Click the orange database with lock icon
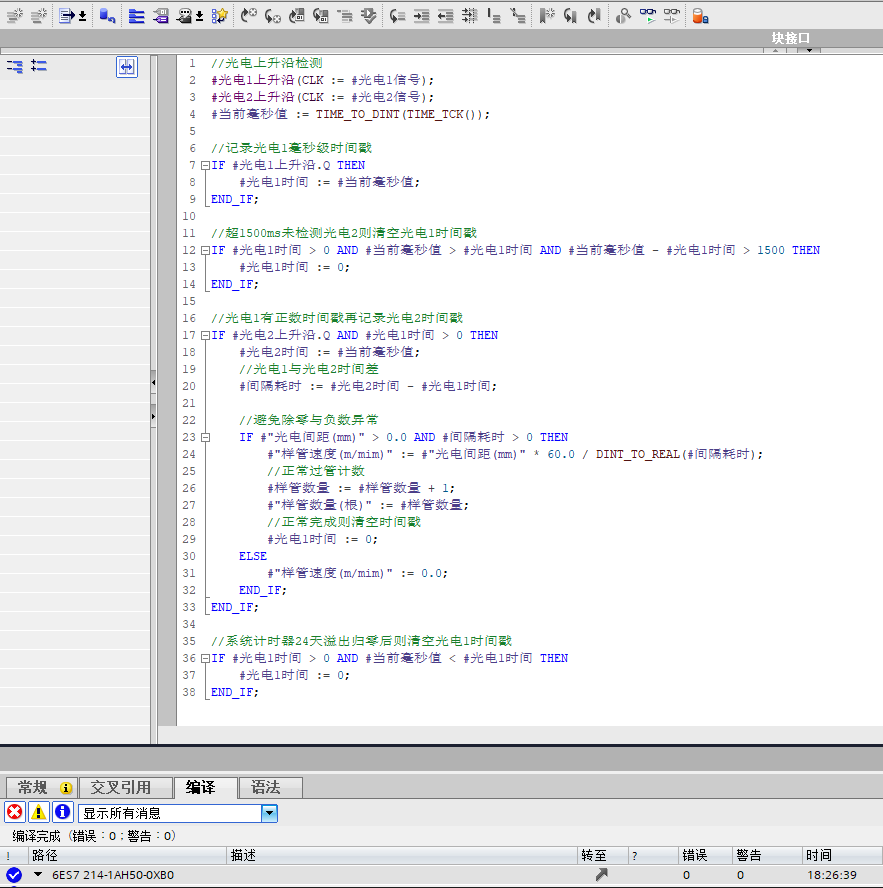Screen dimensions: 883x888 [701, 16]
